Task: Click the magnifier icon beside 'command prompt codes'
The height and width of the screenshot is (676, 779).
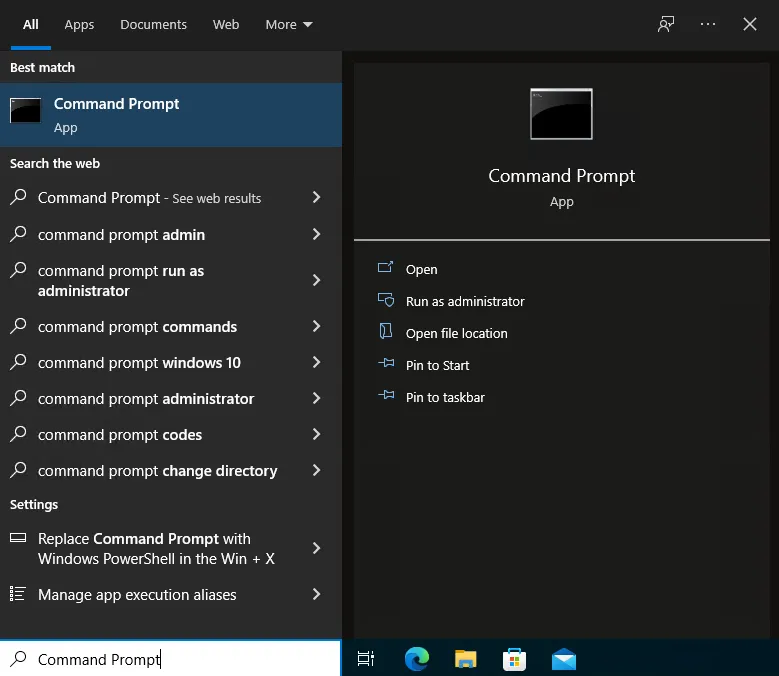Action: point(18,434)
